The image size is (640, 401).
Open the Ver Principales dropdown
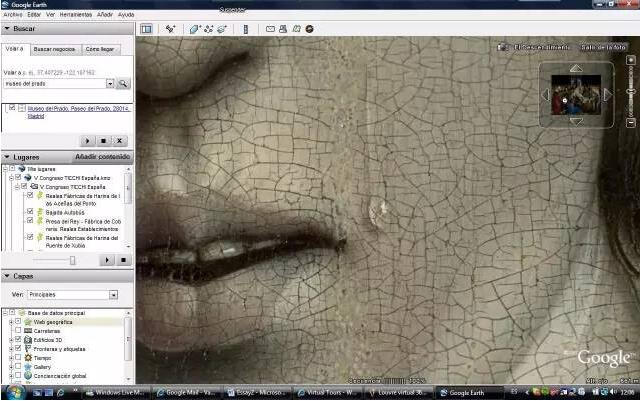tap(113, 294)
